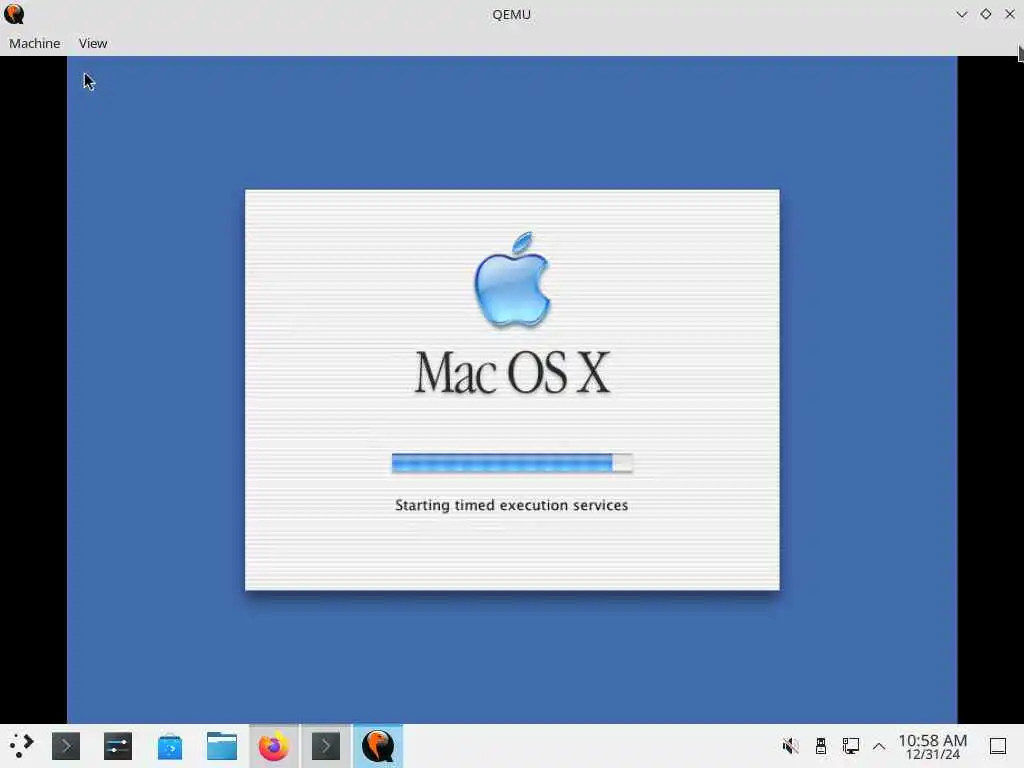Launch the first terminal in the taskbar

[x=66, y=746]
